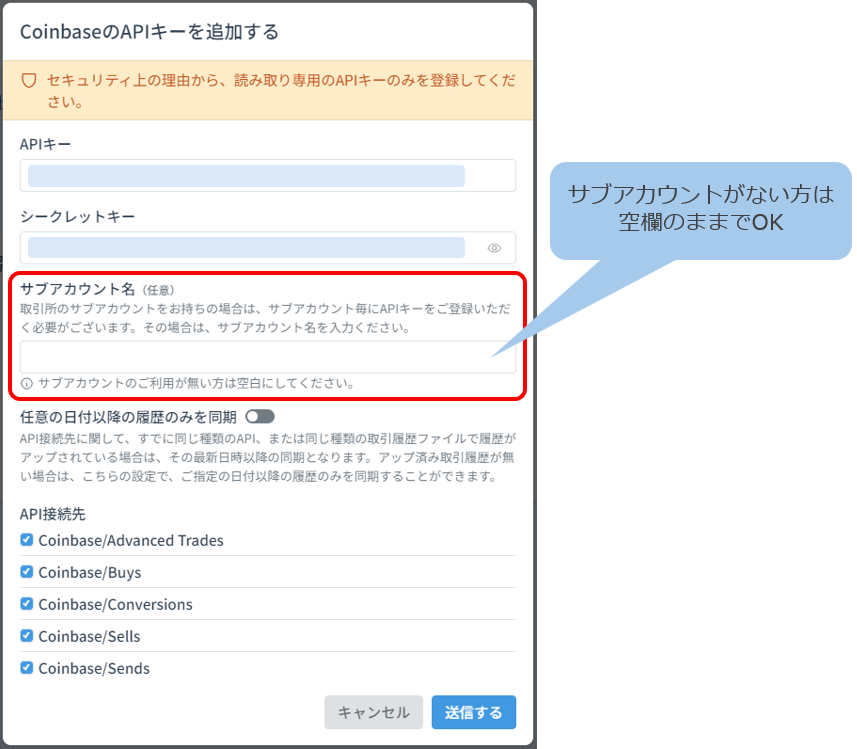Click the APIキー input field

click(268, 175)
